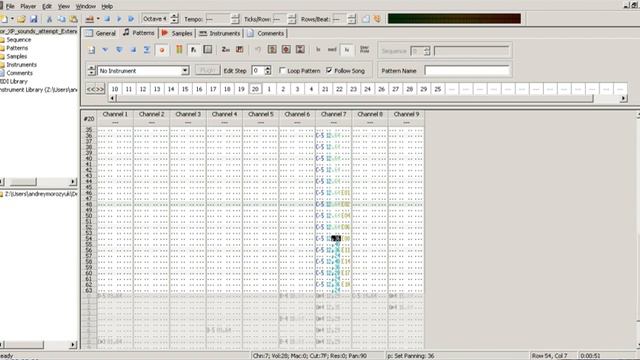Click the Rows/Beat spinner arrows

[x=351, y=19]
